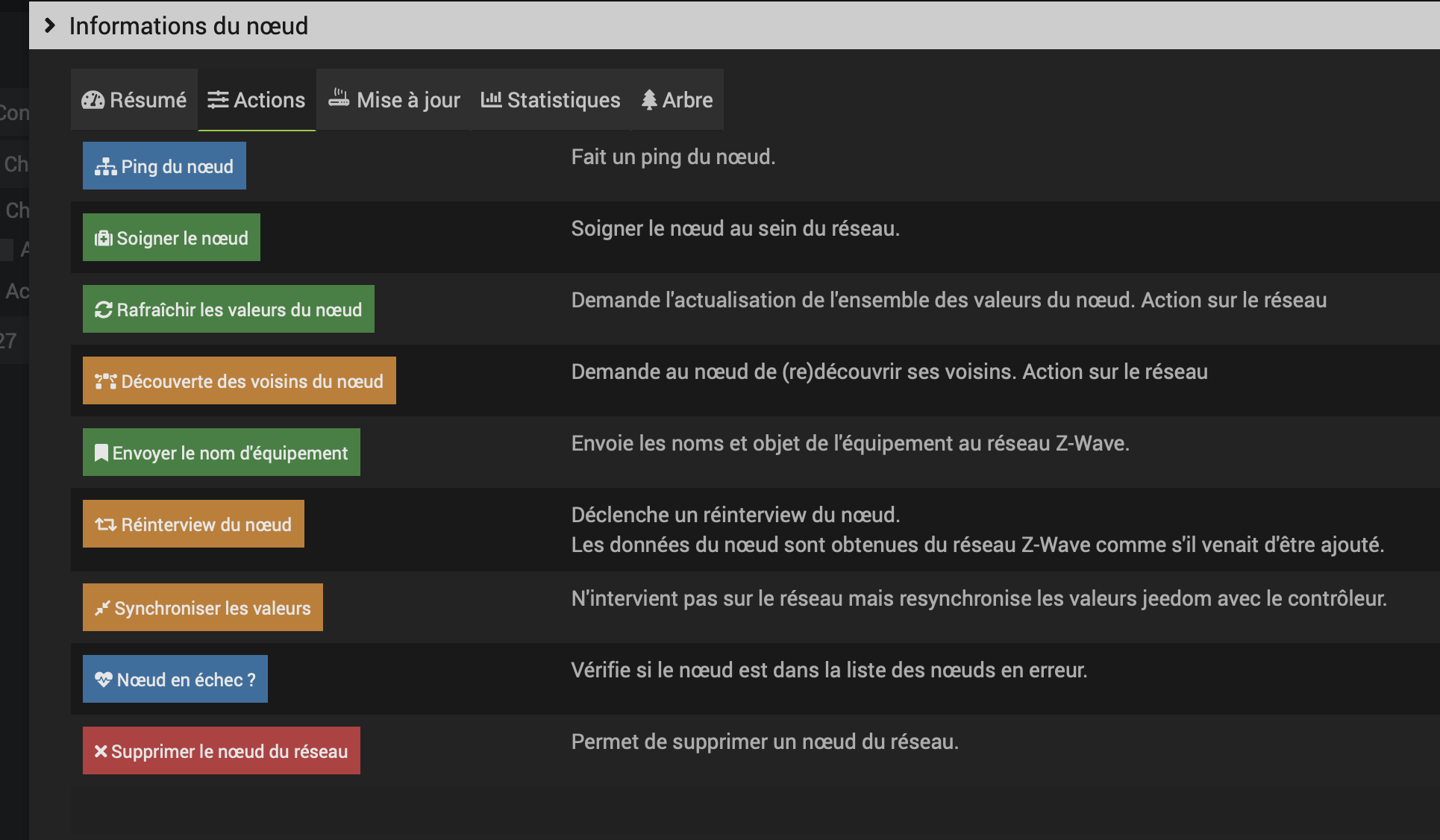Switch to the Mise à jour tab
Screen dimensions: 1440x840
point(394,100)
